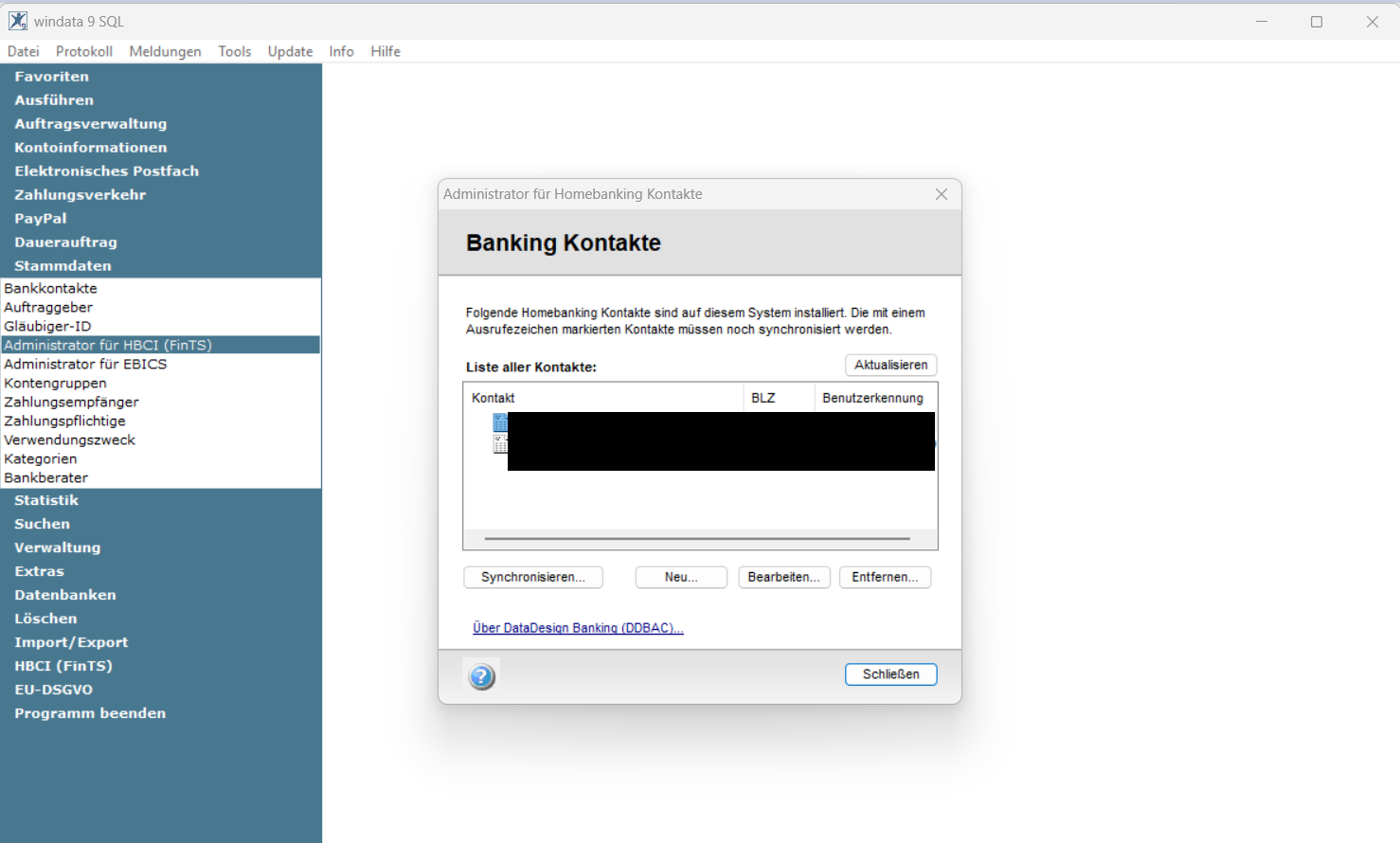Click the Neu... button
Screen dimensions: 1400x843
tap(681, 577)
